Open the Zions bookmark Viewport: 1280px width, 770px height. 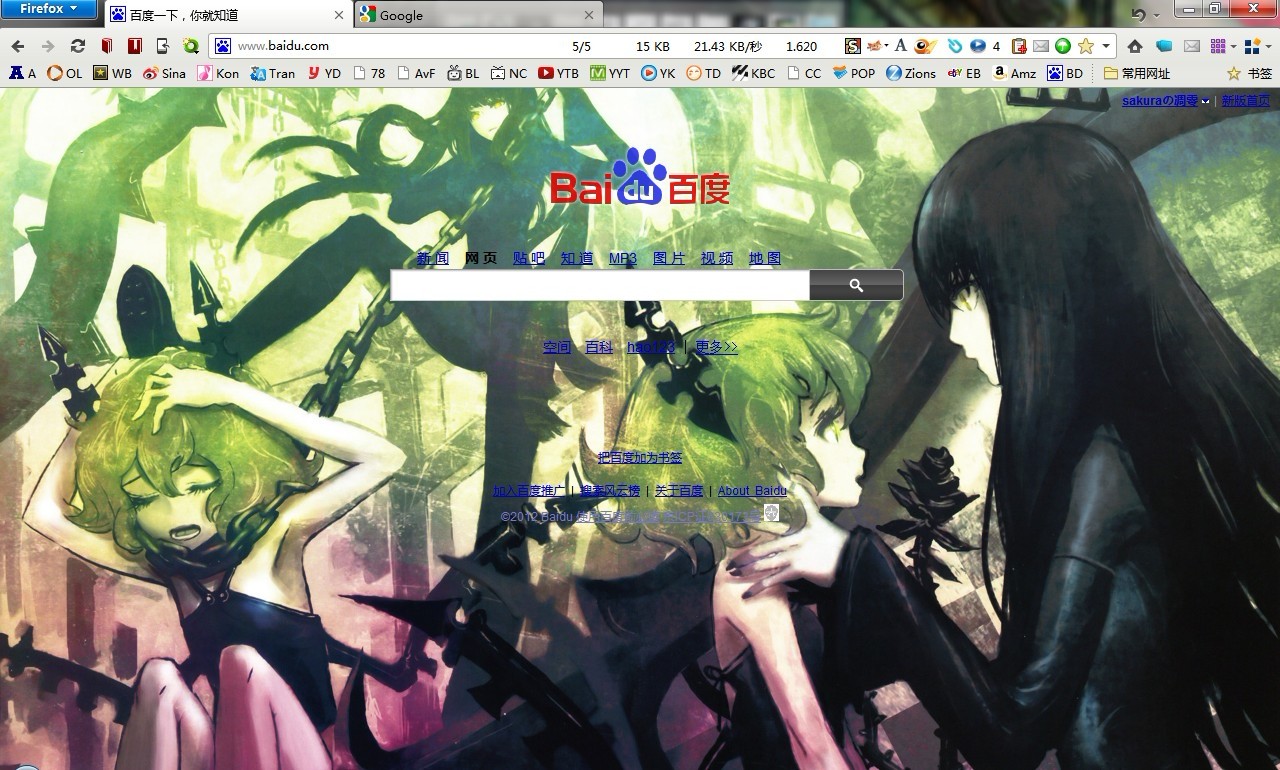tap(911, 73)
